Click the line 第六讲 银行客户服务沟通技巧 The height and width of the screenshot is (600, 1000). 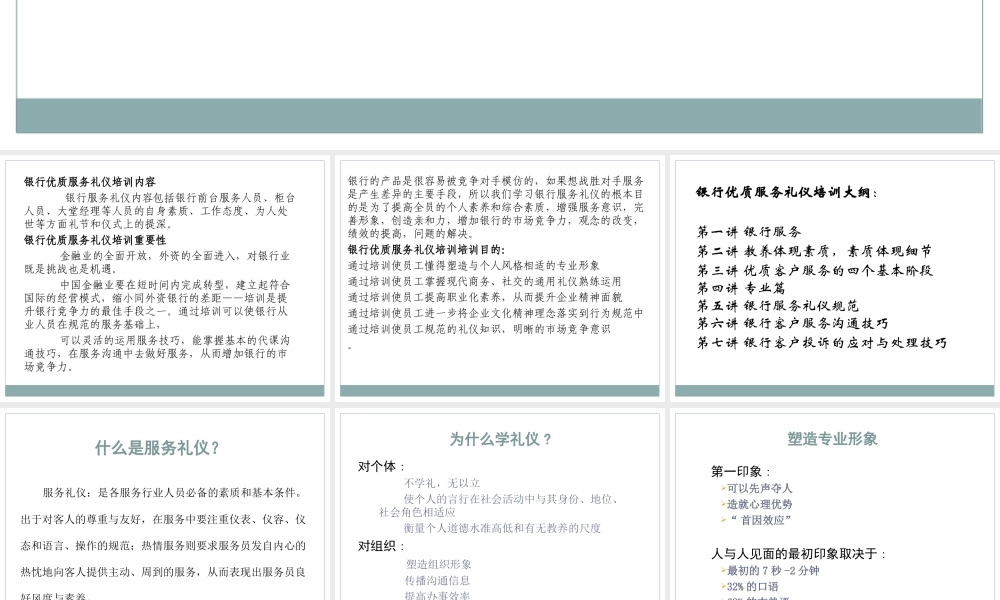(792, 324)
